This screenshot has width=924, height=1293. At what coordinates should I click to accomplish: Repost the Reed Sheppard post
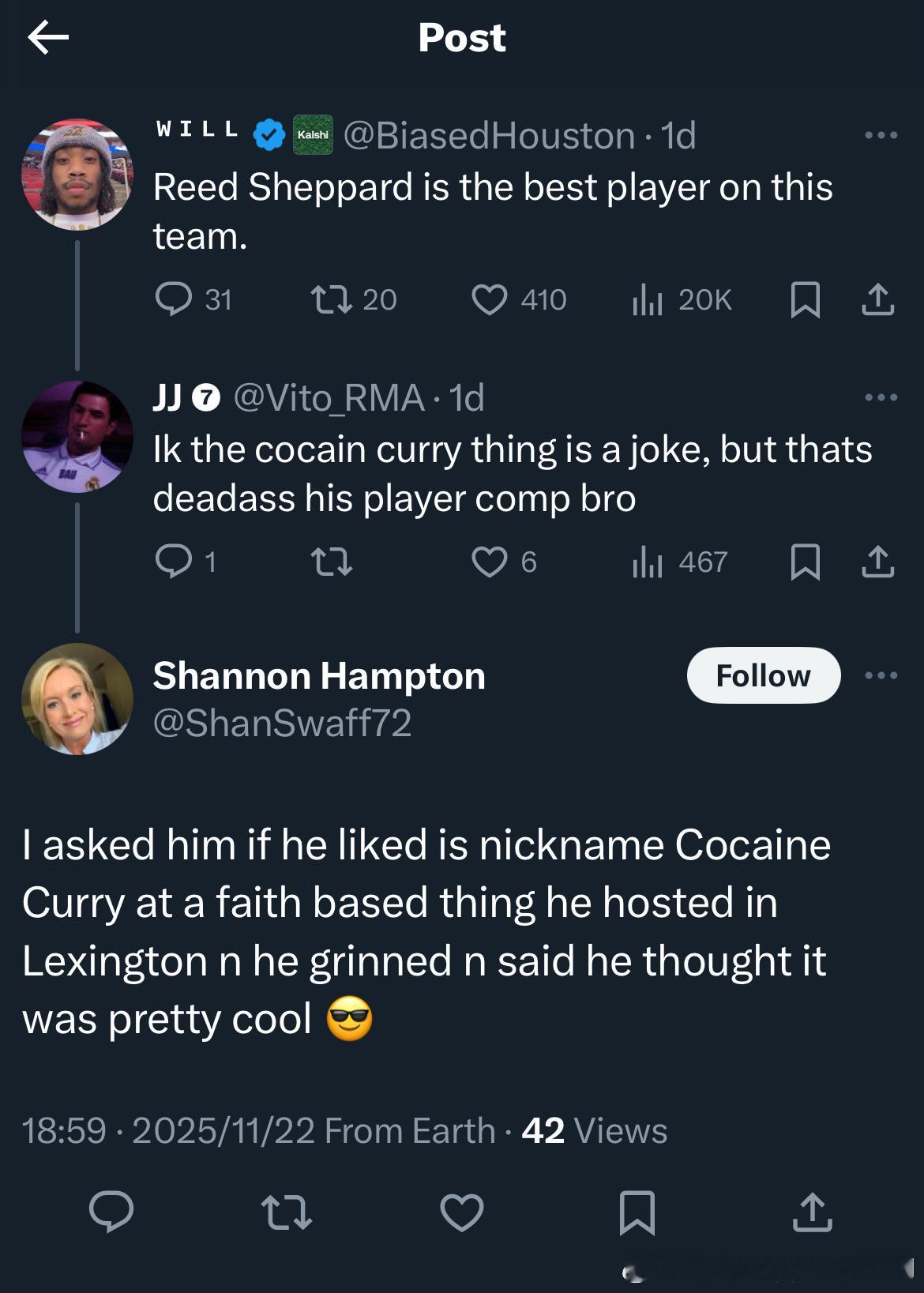[x=331, y=299]
